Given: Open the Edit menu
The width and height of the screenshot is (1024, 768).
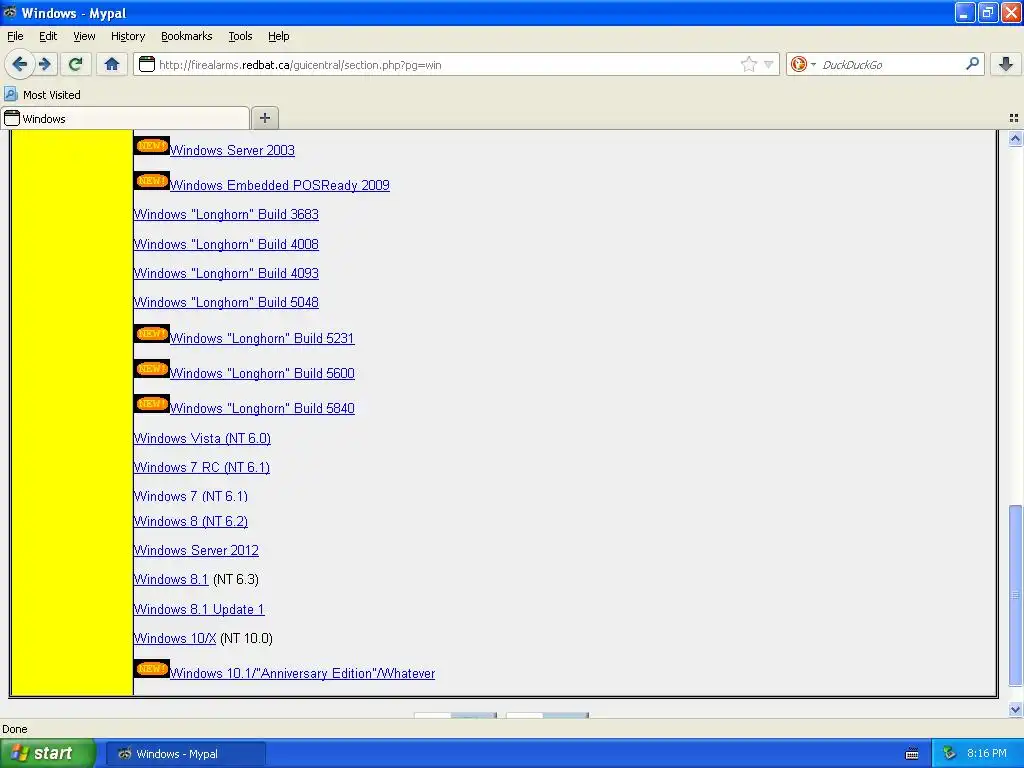Looking at the screenshot, I should [48, 36].
